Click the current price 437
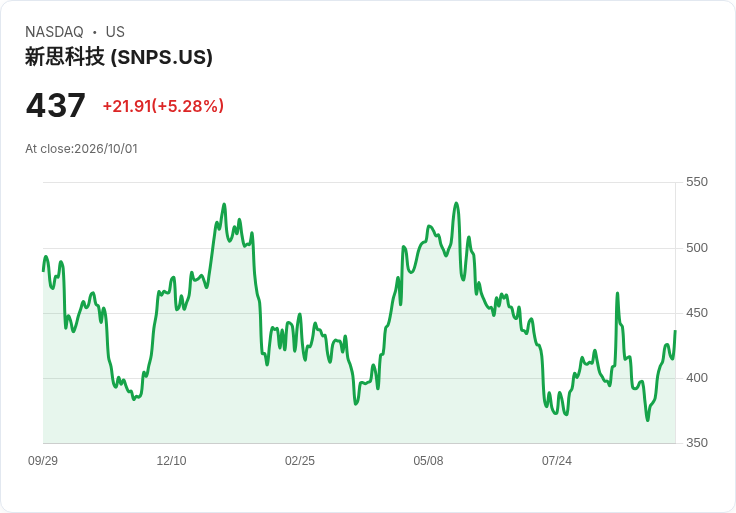Screen dimensions: 736x513 55,105
